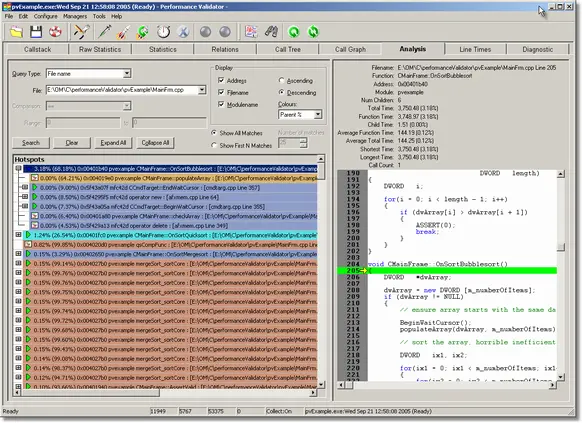
Task: Open a session with the folder icon
Action: point(16,32)
